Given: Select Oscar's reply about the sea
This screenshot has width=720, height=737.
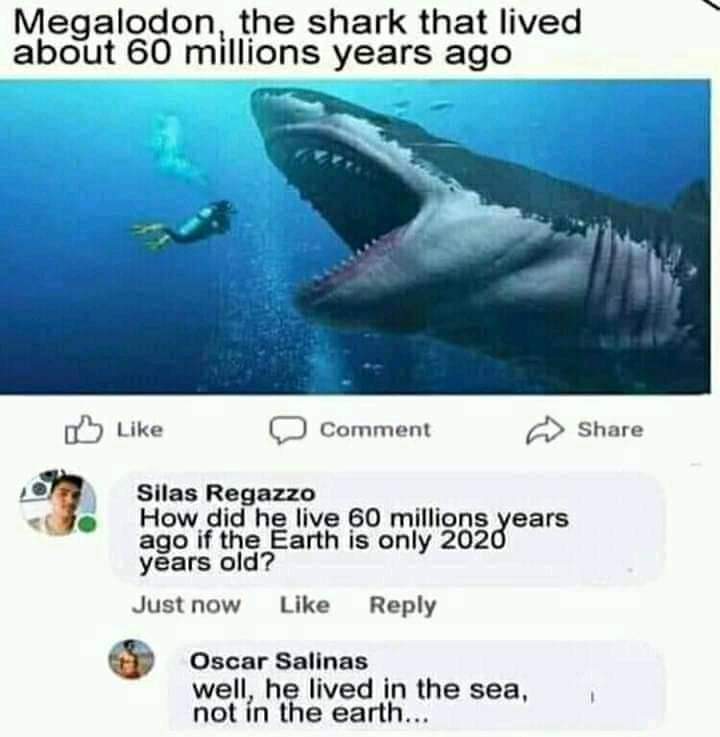Looking at the screenshot, I should pos(358,701).
